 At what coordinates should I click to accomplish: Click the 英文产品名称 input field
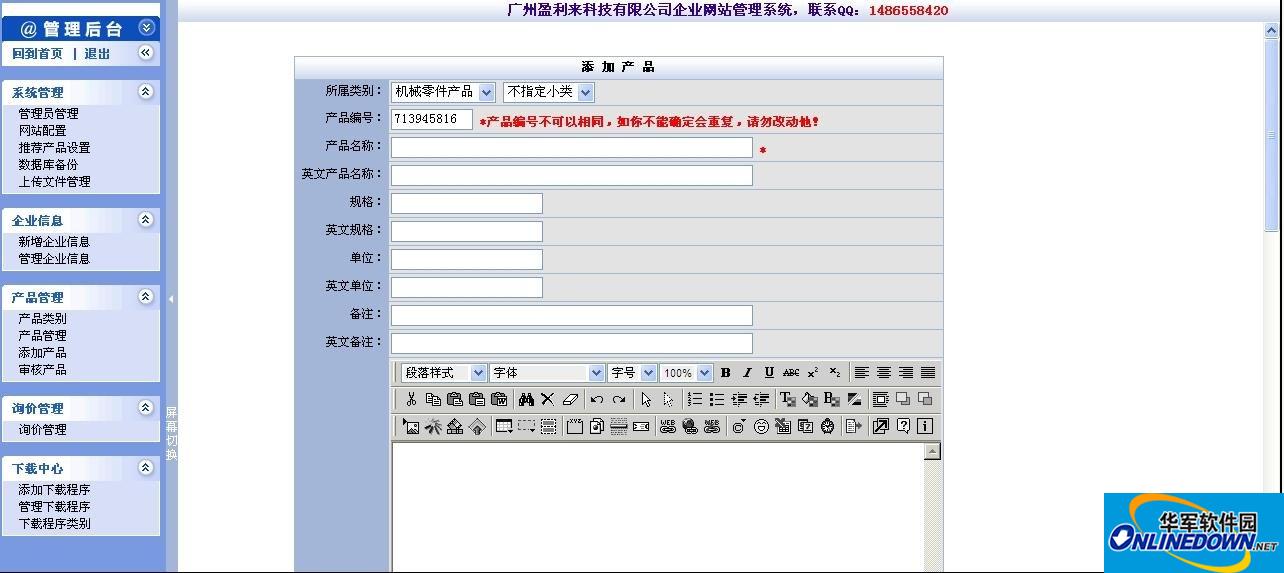pos(571,175)
